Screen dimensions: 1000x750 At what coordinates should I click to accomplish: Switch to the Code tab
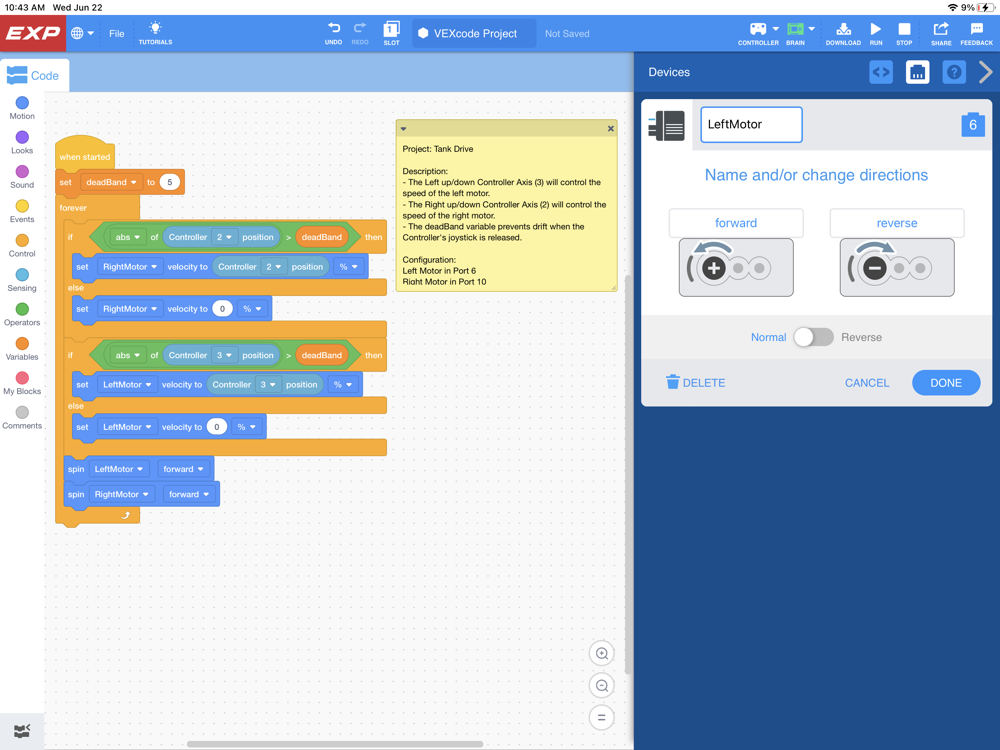click(x=34, y=75)
